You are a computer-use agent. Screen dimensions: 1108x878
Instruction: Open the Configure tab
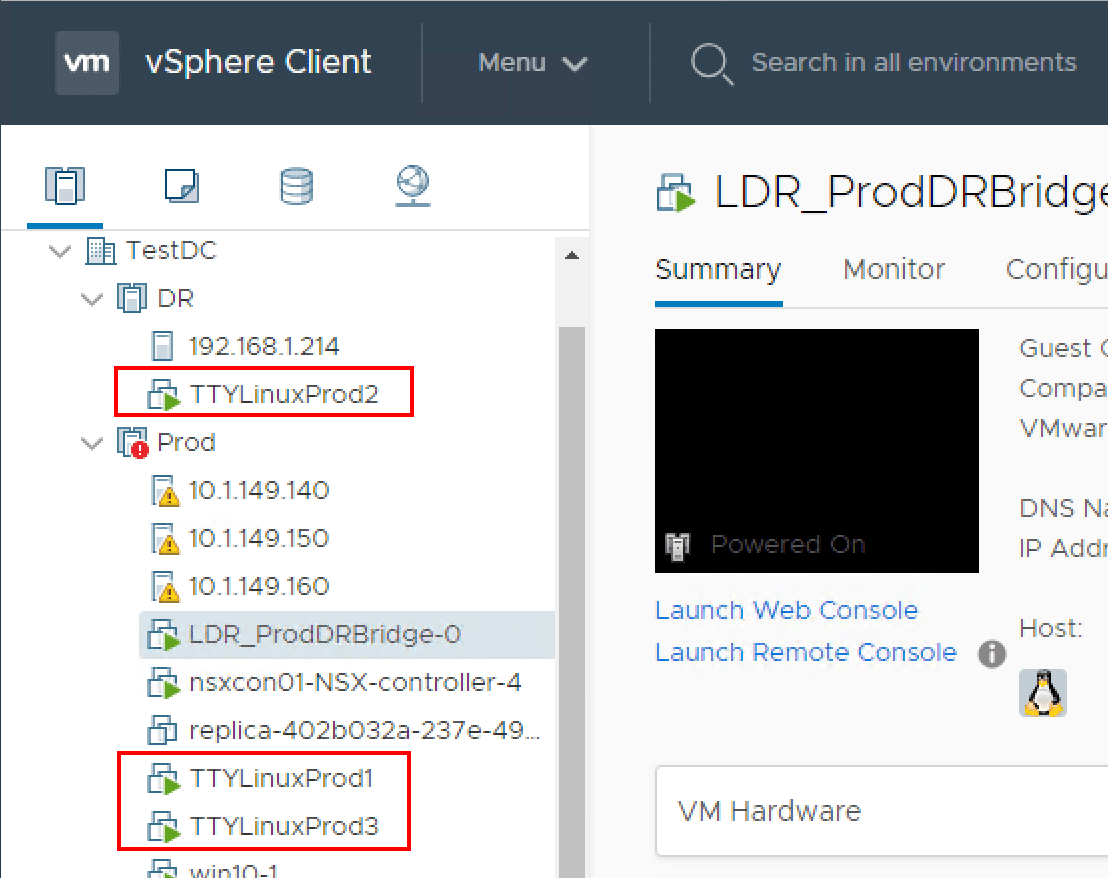pos(1056,270)
